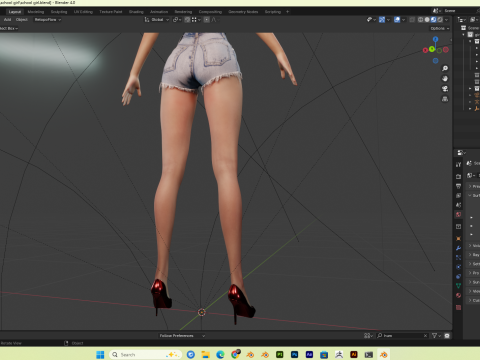The image size is (480, 360).
Task: Toggle X-ray mode in viewport header
Action: pyautogui.click(x=412, y=20)
